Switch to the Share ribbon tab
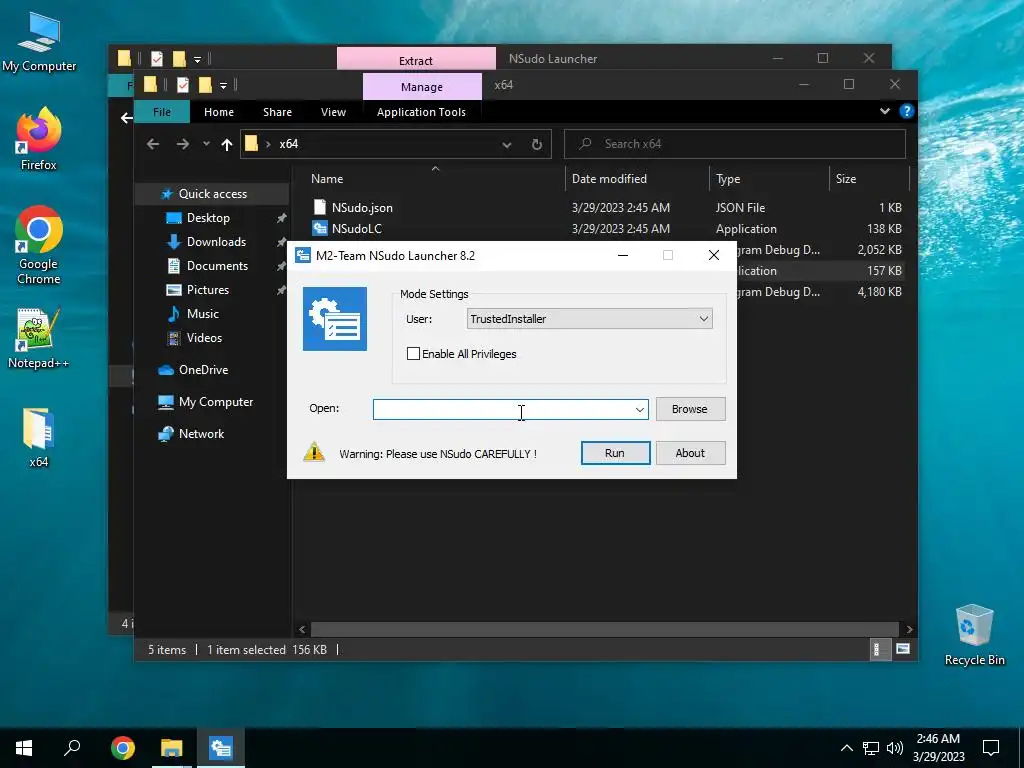Viewport: 1024px width, 768px height. click(x=277, y=112)
